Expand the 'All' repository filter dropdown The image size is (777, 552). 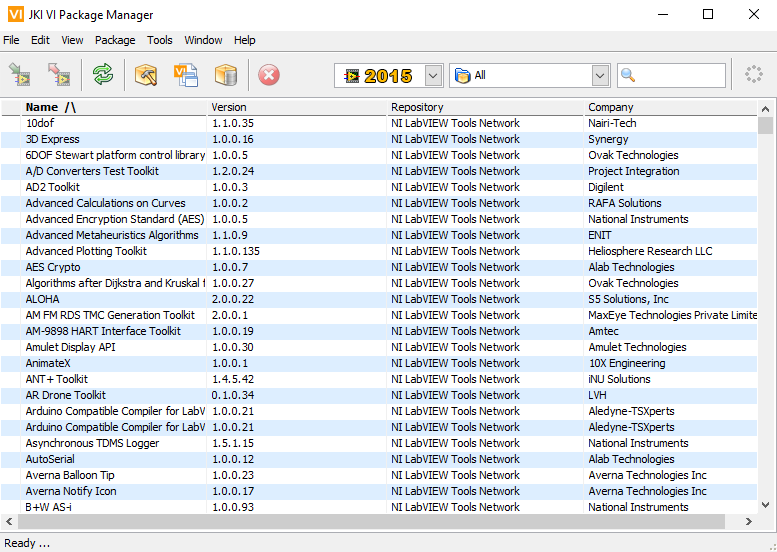click(600, 75)
